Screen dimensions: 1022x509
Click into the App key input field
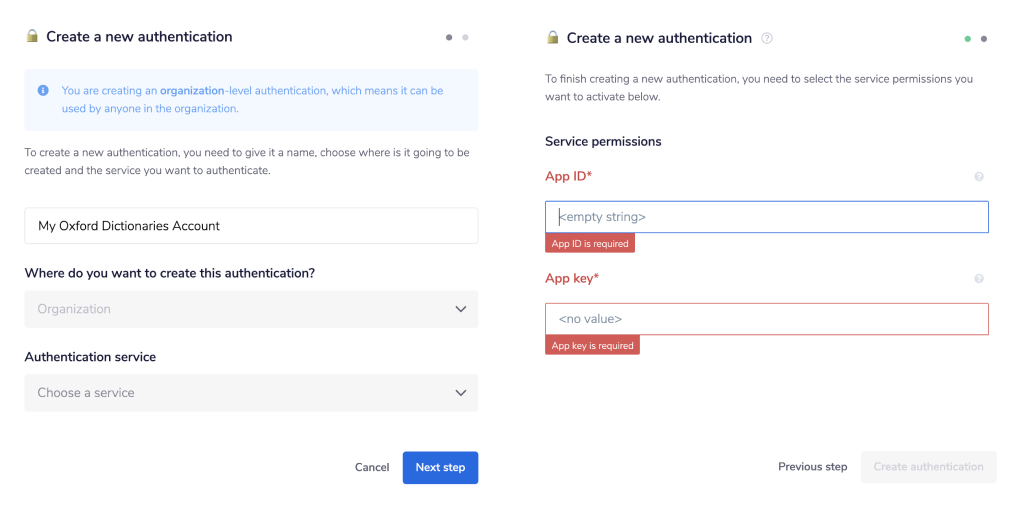tap(767, 319)
